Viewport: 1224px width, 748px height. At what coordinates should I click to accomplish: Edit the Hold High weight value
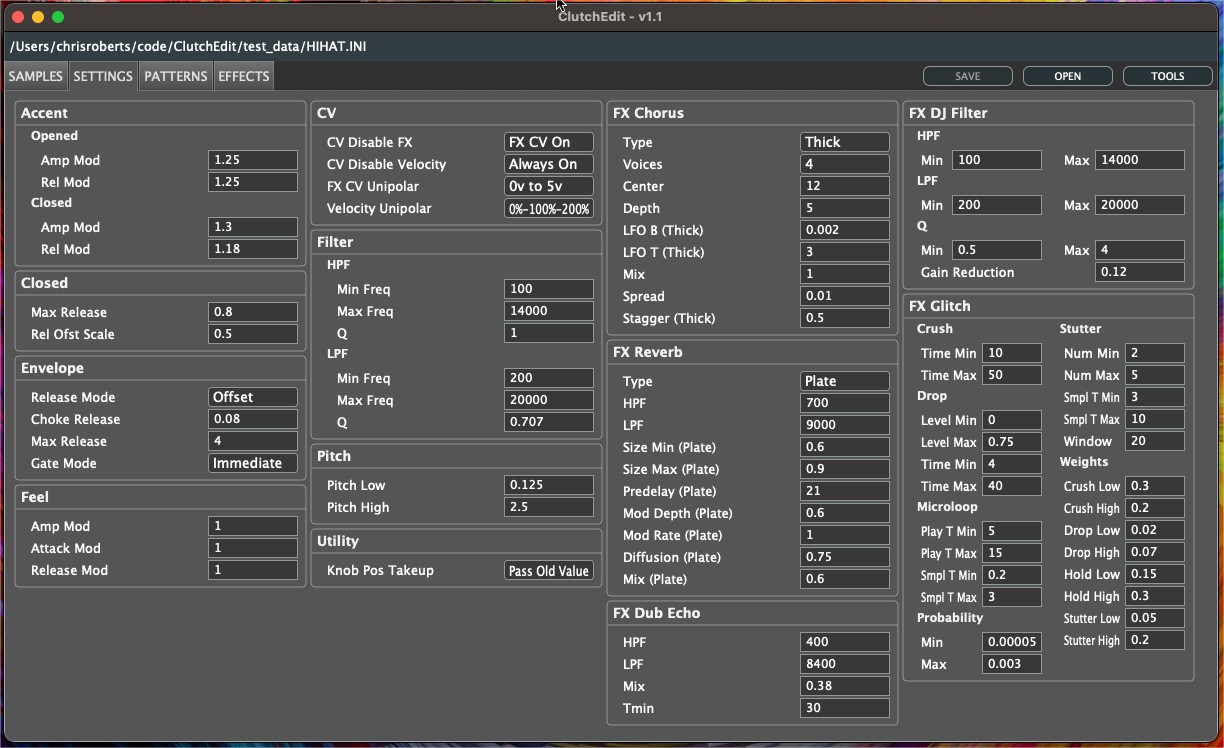tap(1155, 596)
